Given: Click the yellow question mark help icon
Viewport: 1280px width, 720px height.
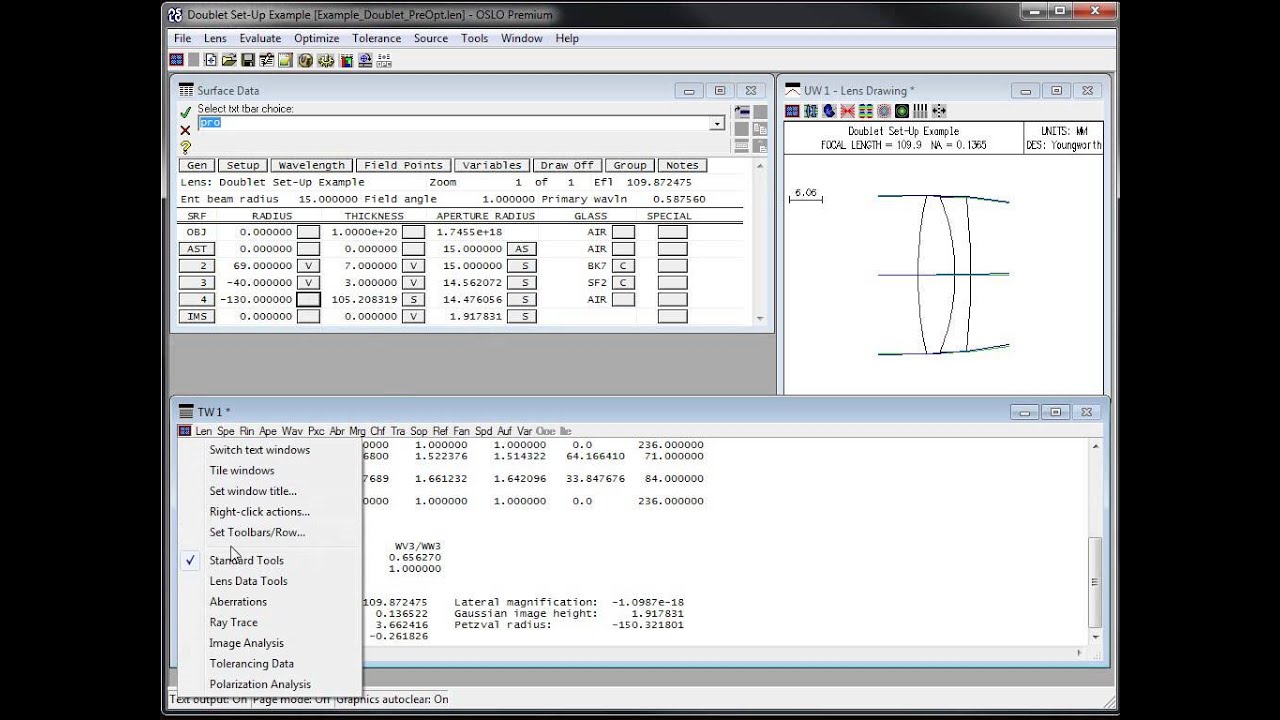Looking at the screenshot, I should (185, 147).
